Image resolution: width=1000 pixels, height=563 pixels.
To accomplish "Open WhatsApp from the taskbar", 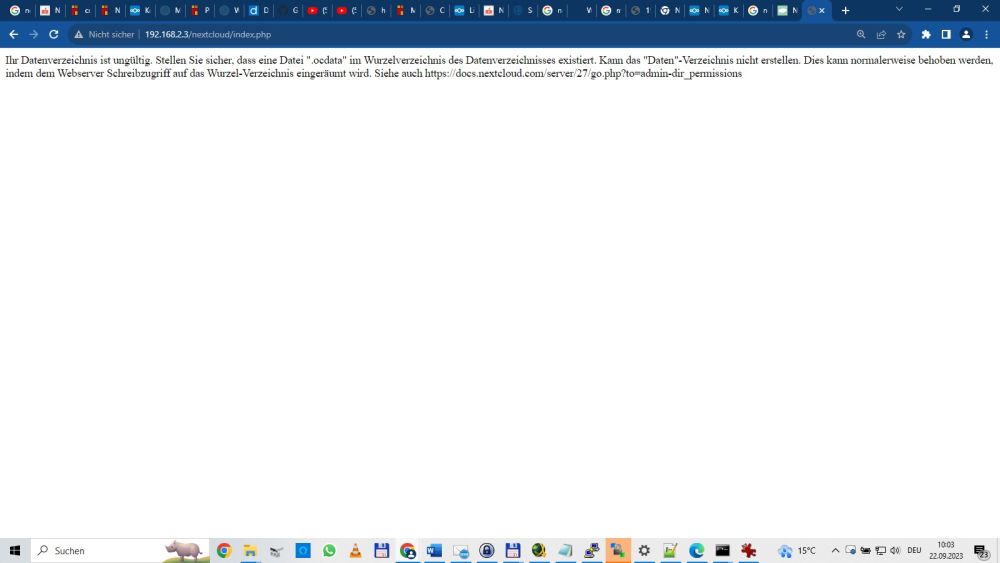I will [329, 551].
